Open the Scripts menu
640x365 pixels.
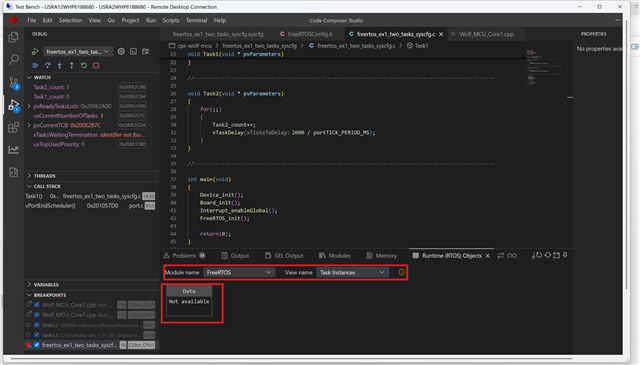coord(171,20)
